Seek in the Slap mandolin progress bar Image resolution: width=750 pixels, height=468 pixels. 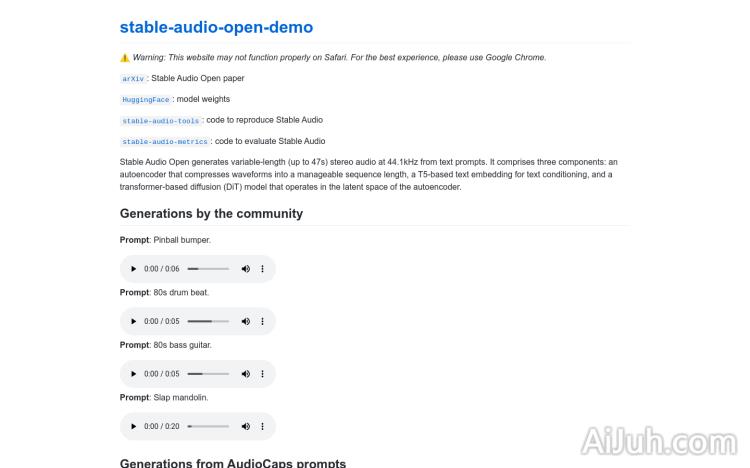[208, 426]
